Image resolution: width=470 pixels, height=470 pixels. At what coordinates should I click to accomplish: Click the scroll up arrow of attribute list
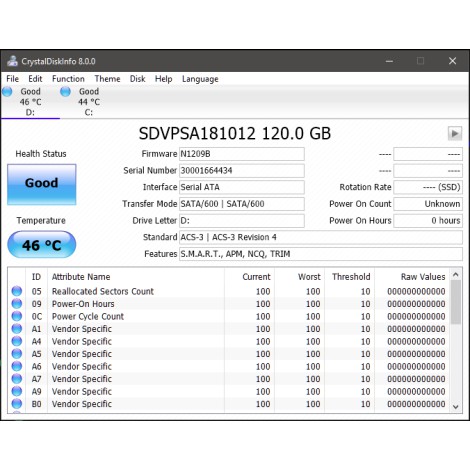click(456, 275)
